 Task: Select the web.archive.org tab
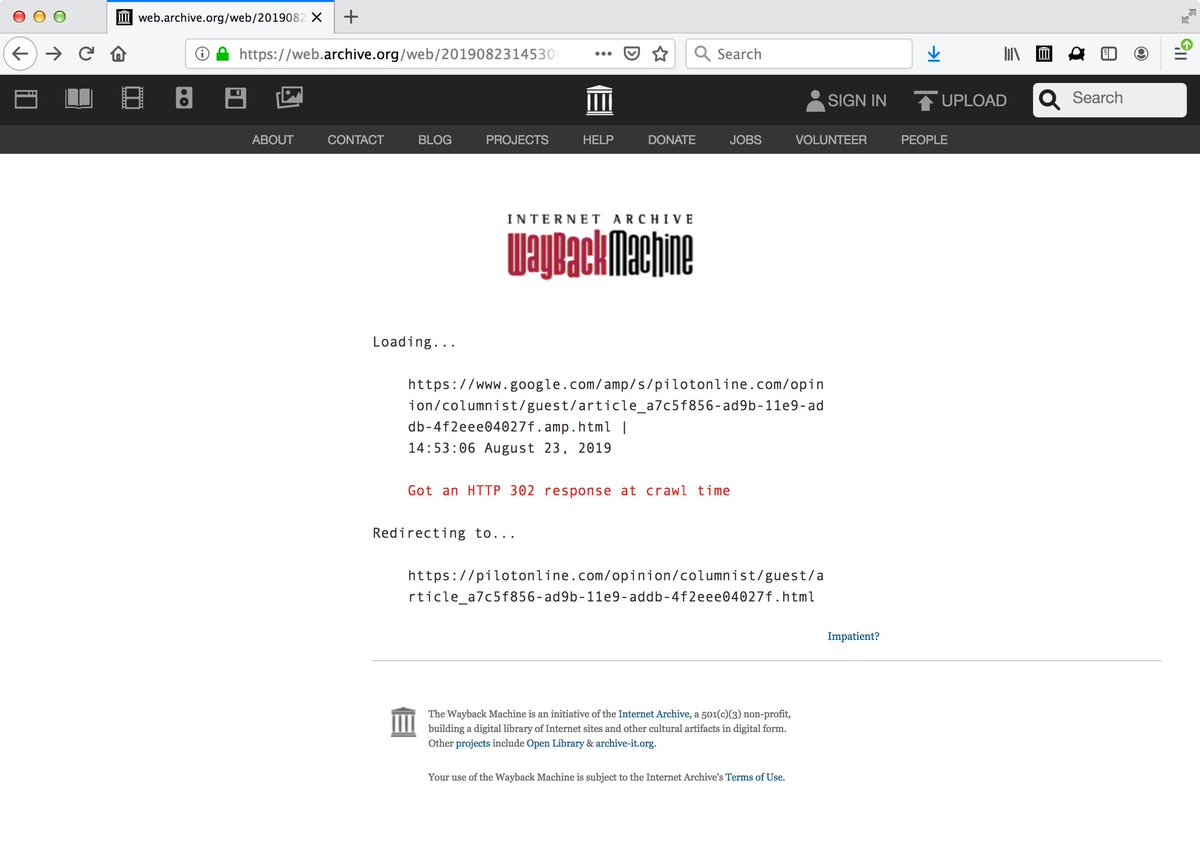point(220,17)
